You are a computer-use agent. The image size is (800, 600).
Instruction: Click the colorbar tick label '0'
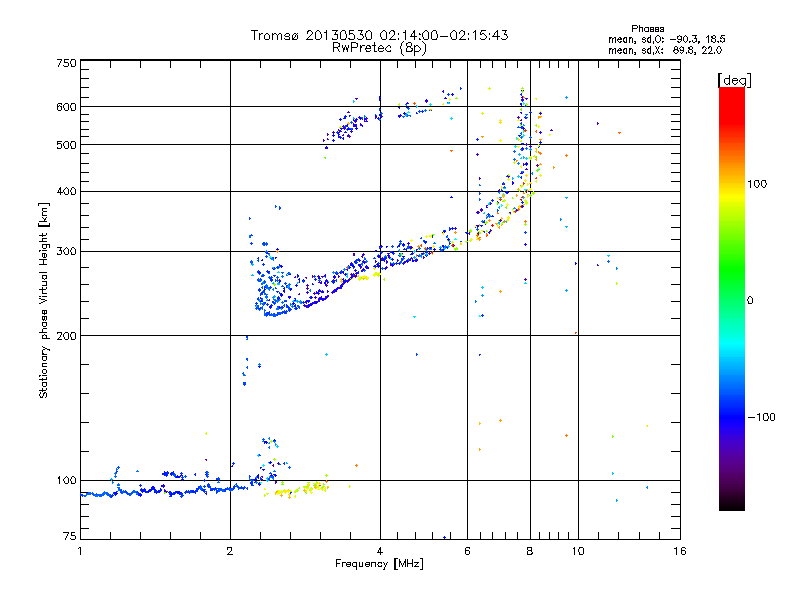(750, 301)
